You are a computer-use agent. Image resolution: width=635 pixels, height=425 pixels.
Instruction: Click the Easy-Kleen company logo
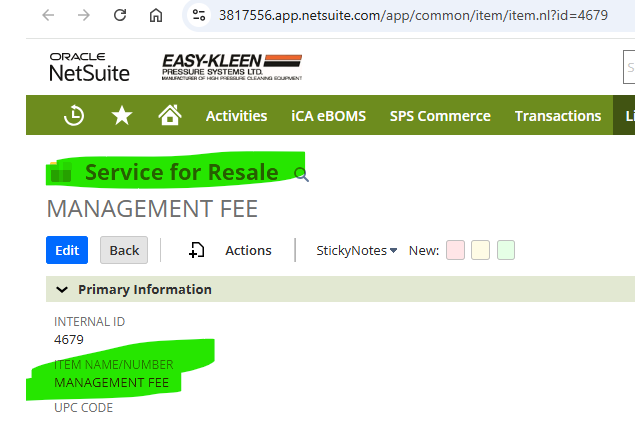point(232,67)
